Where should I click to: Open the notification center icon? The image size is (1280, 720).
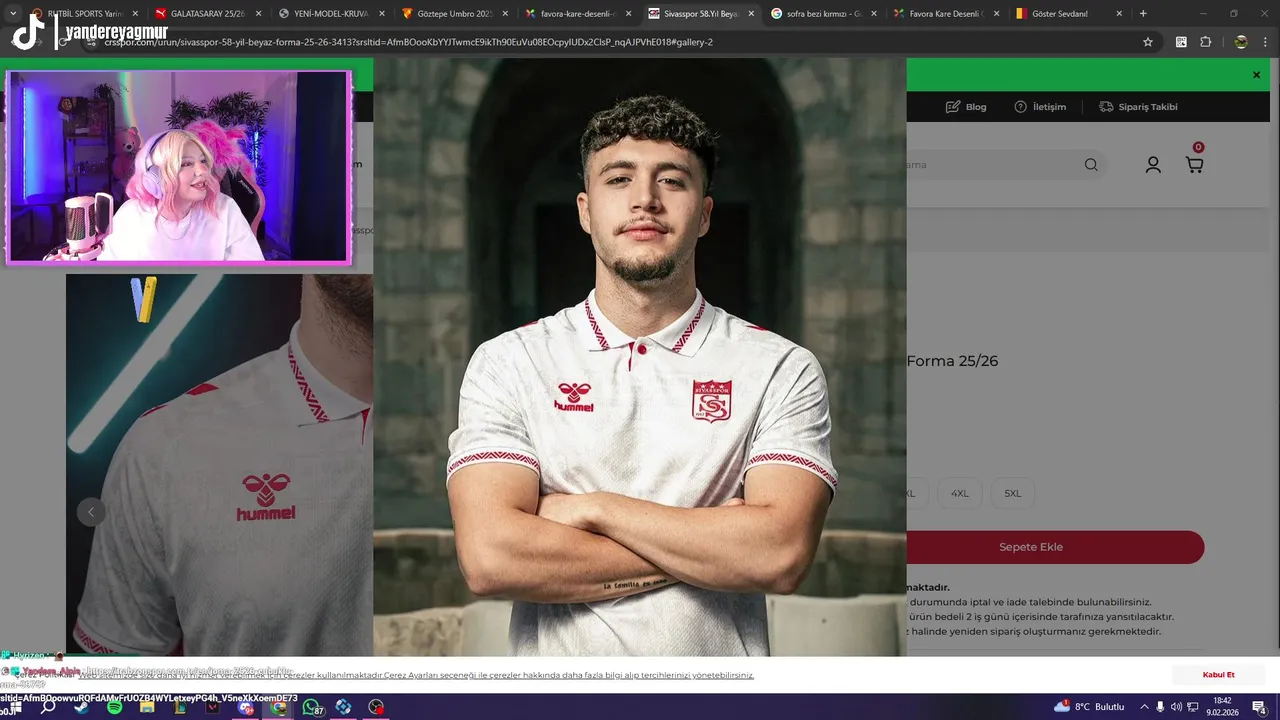click(1258, 707)
